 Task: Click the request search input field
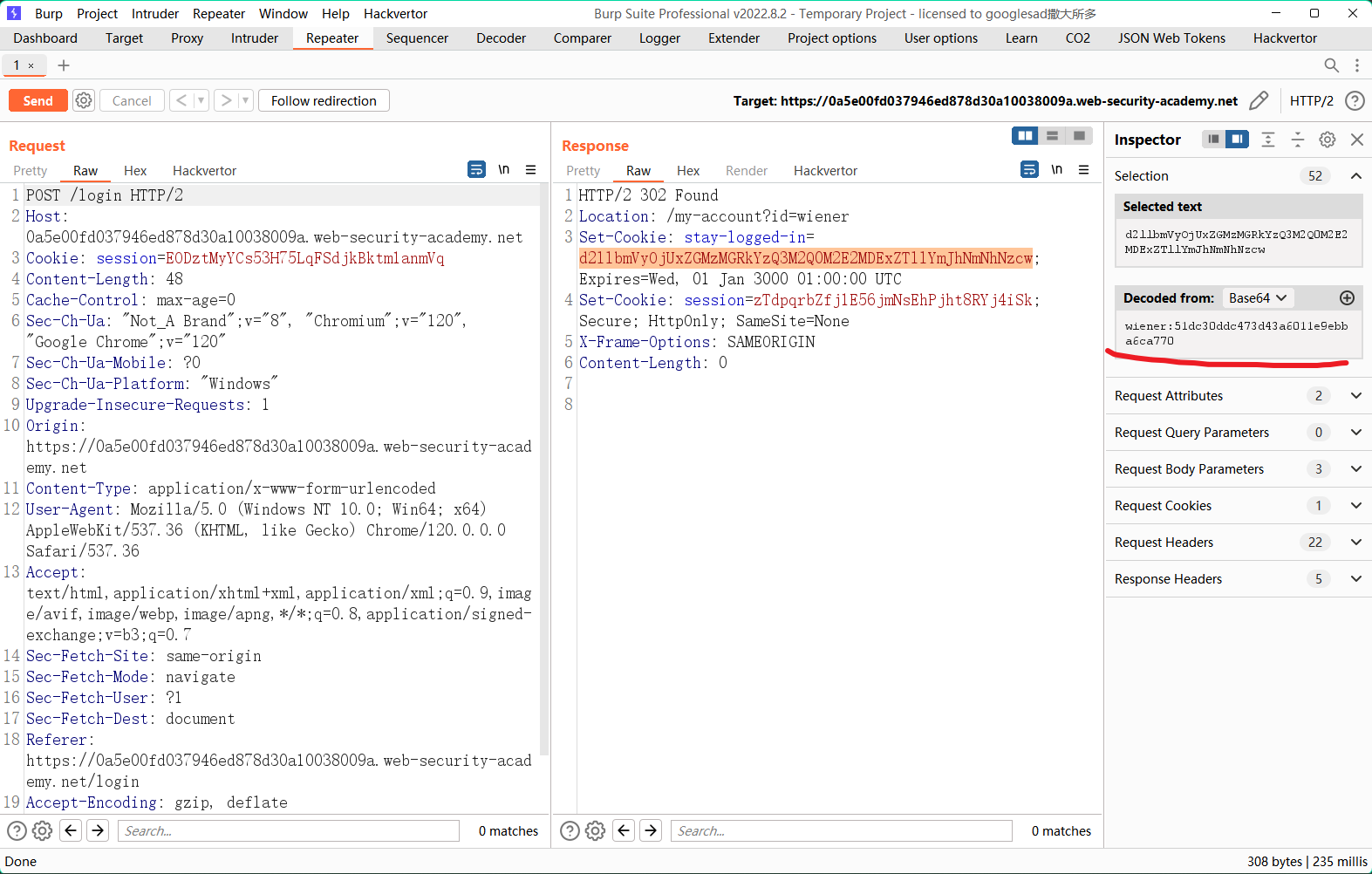(289, 830)
